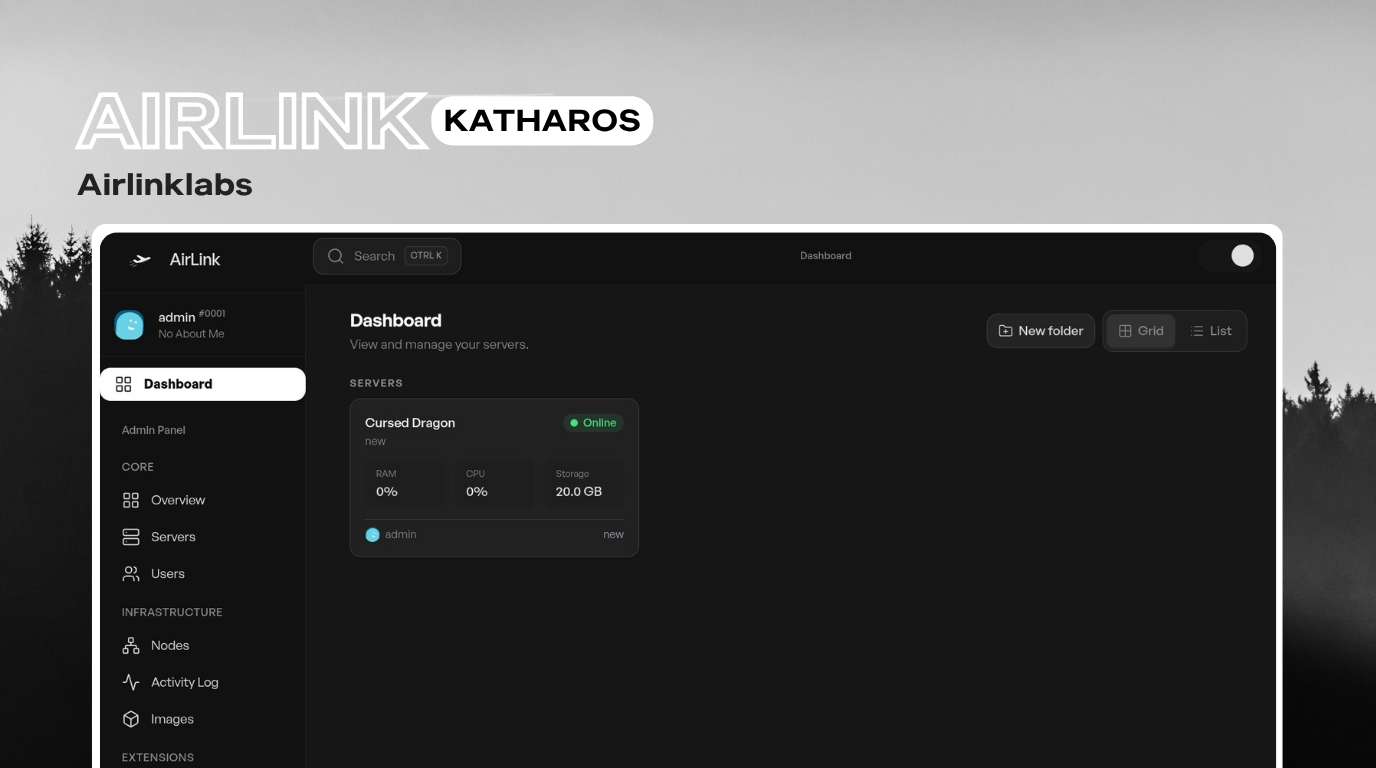
Task: Click the RAM 0% stat box
Action: pos(405,484)
